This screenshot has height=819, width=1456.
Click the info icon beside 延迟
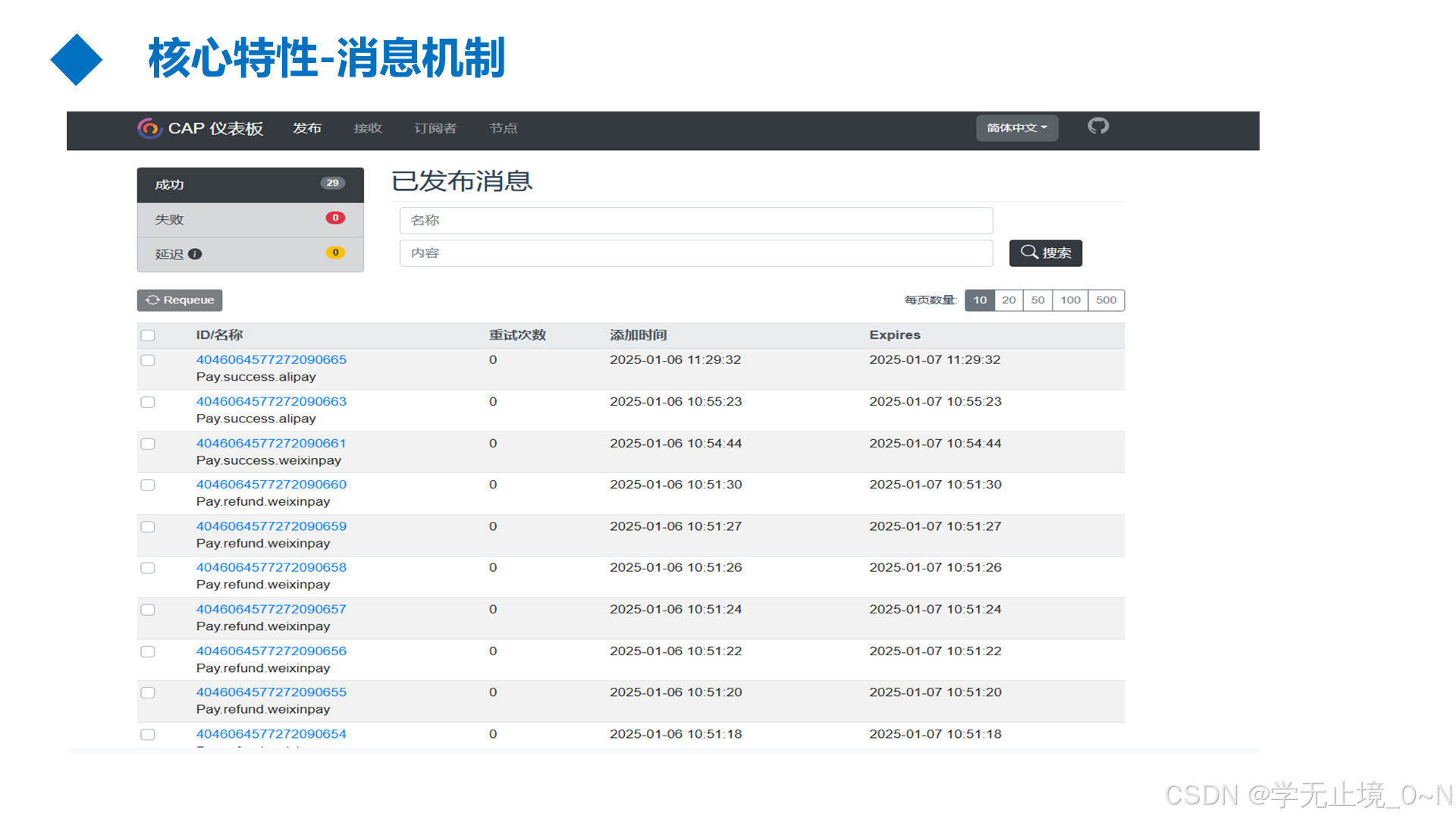point(196,254)
